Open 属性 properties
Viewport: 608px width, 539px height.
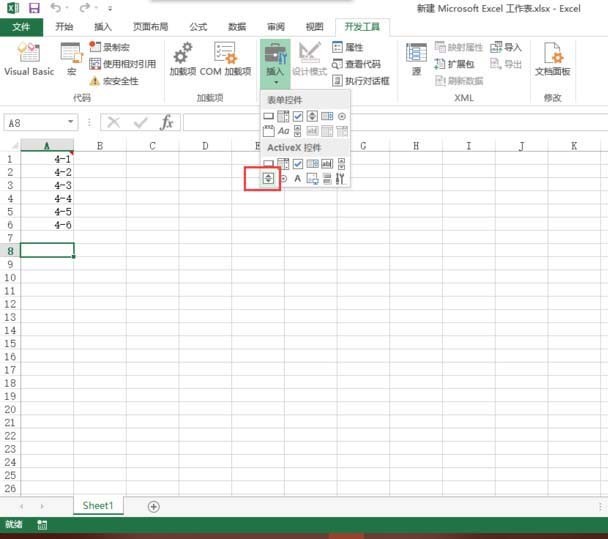348,47
